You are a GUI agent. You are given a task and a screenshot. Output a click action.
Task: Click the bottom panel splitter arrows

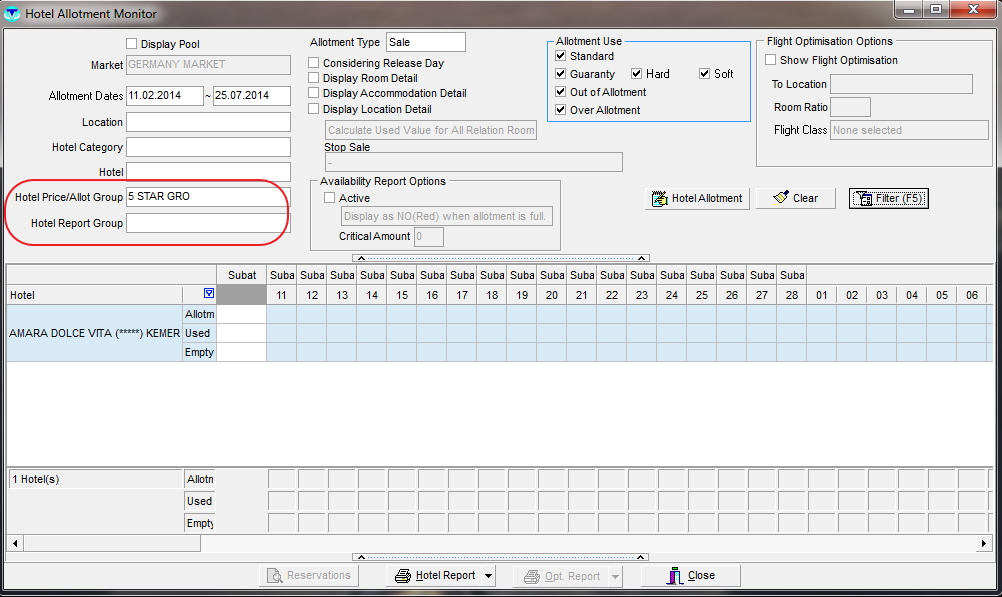(x=501, y=557)
